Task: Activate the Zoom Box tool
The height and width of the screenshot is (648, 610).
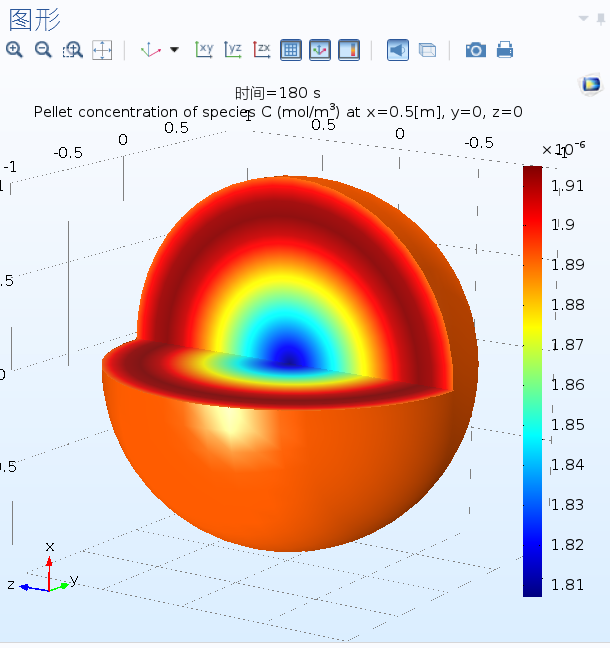Action: point(73,50)
